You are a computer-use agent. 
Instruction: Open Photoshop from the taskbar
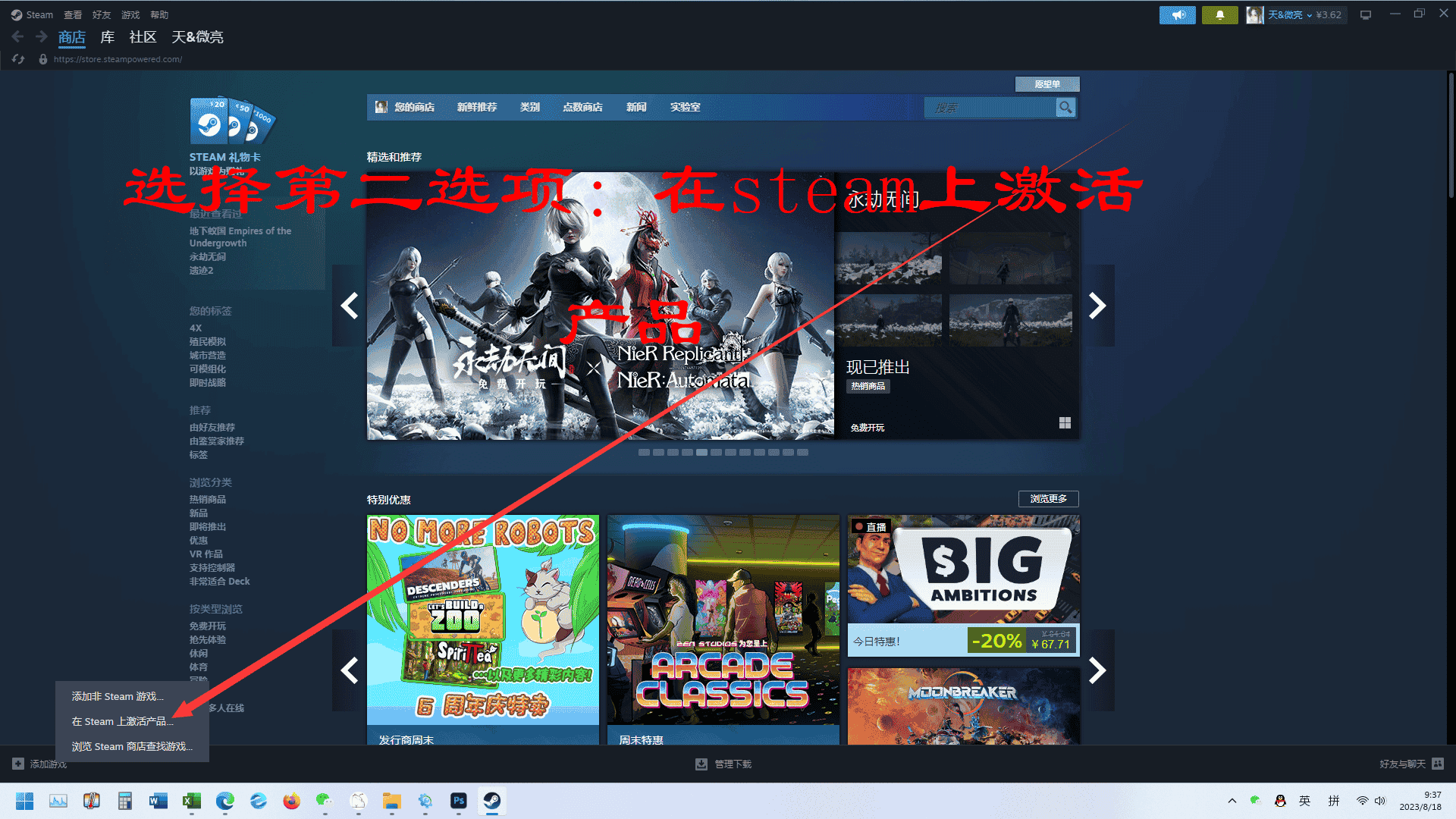[x=459, y=801]
